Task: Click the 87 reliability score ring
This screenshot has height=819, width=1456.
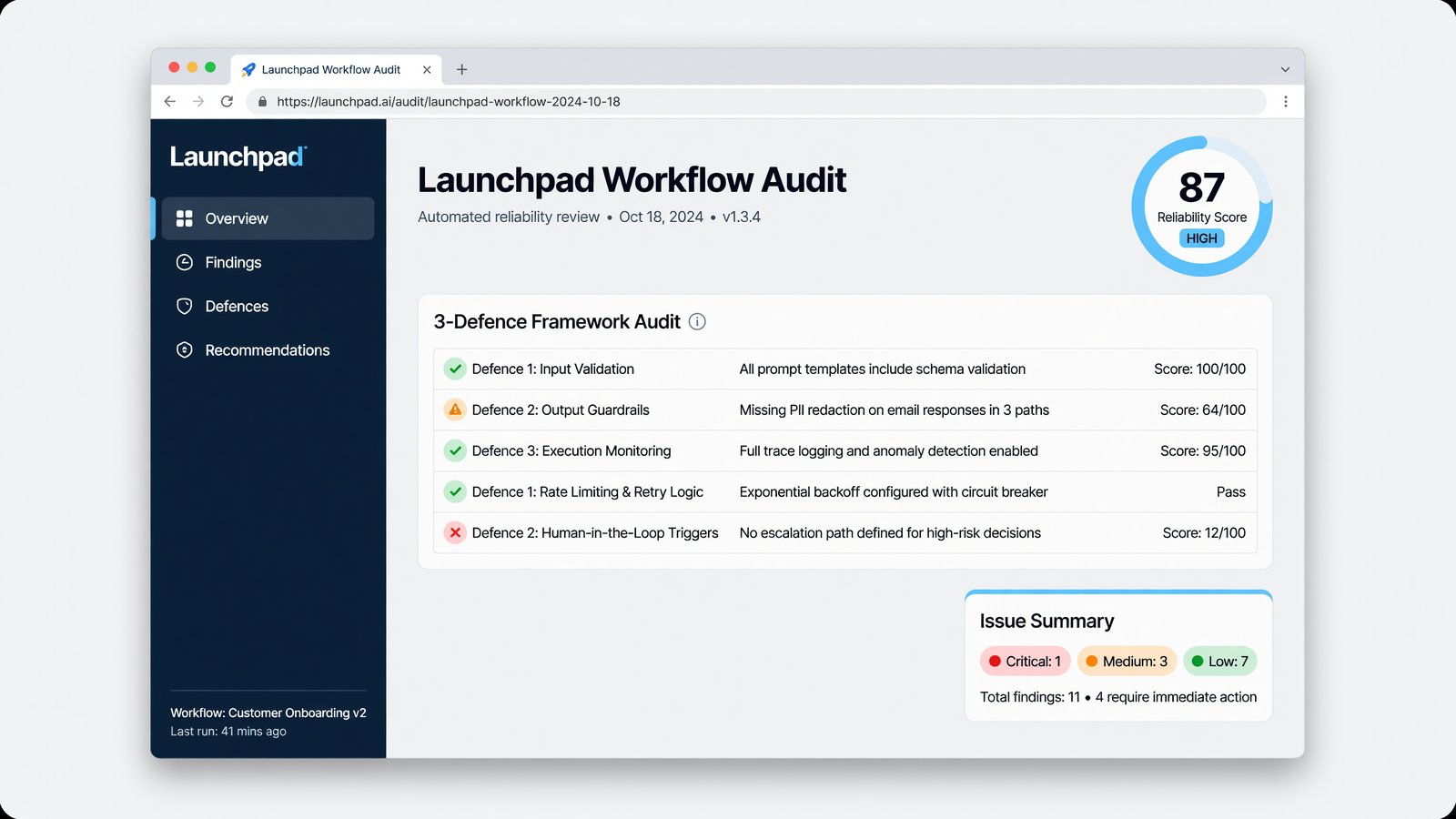Action: coord(1202,207)
